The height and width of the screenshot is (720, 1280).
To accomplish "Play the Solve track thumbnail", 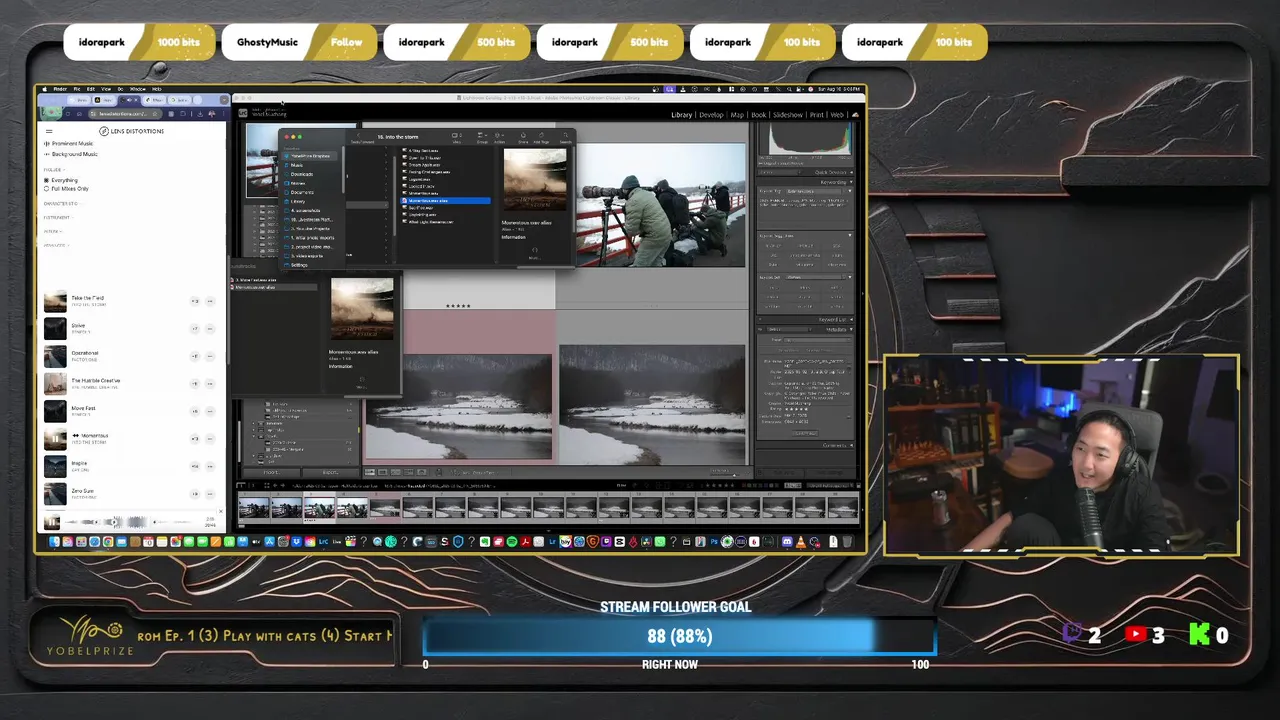I will 55,328.
